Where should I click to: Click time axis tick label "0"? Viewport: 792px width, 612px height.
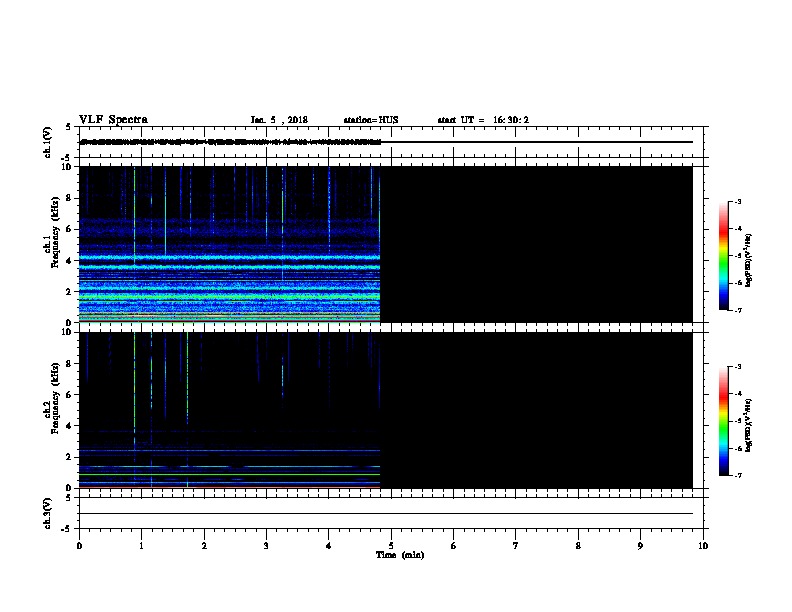click(79, 546)
